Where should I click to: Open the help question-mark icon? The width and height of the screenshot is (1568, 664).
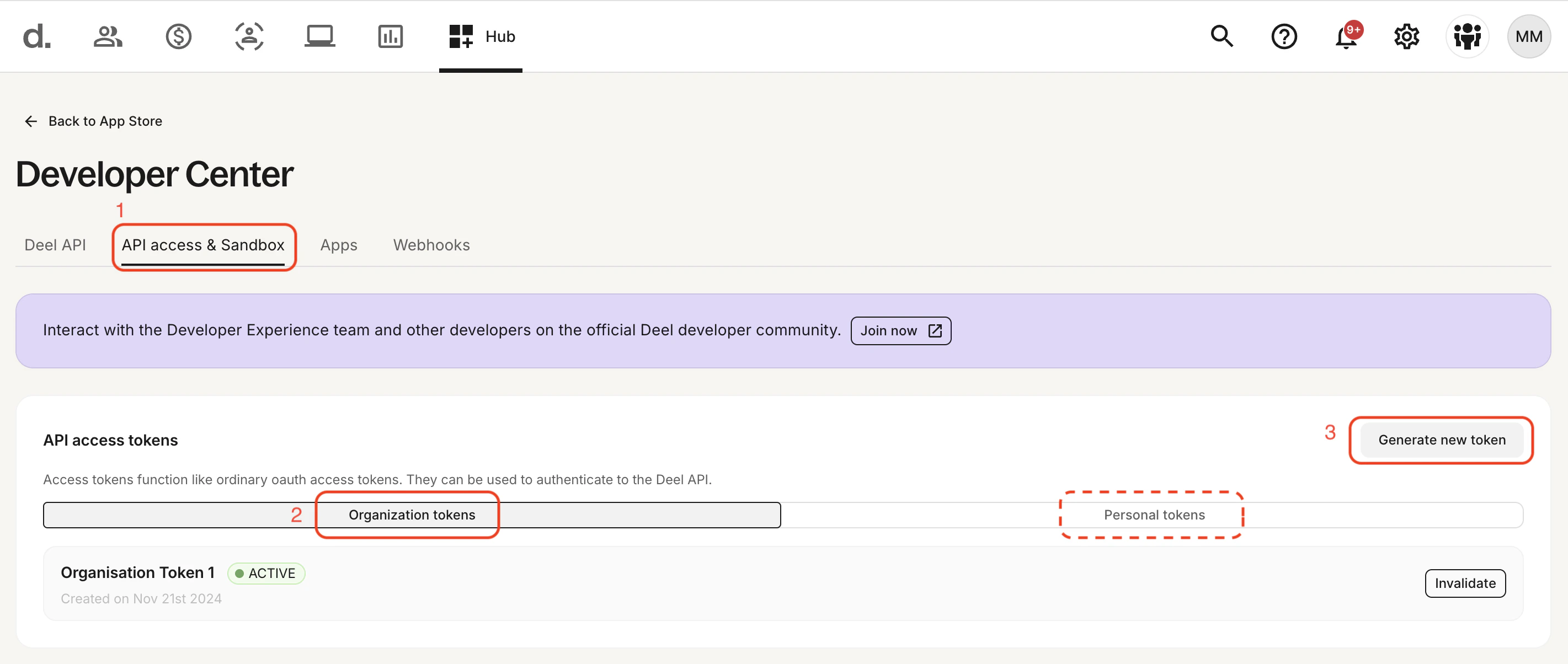point(1284,36)
